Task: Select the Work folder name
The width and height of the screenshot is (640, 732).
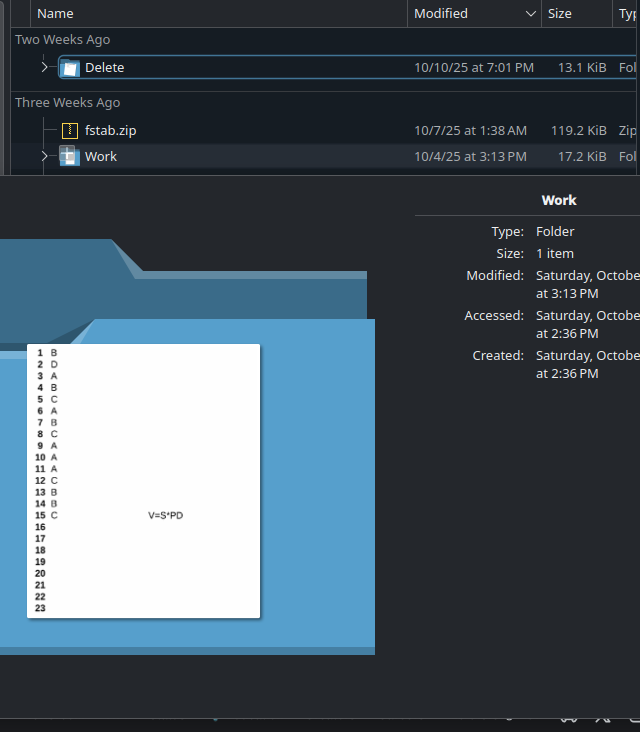Action: pos(101,156)
